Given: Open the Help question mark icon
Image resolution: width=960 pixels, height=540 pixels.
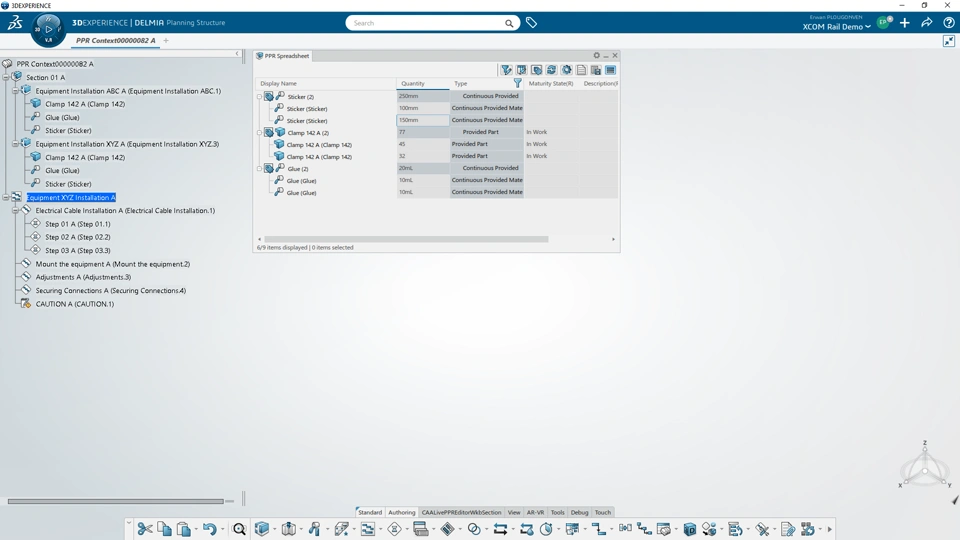Looking at the screenshot, I should click(x=948, y=23).
